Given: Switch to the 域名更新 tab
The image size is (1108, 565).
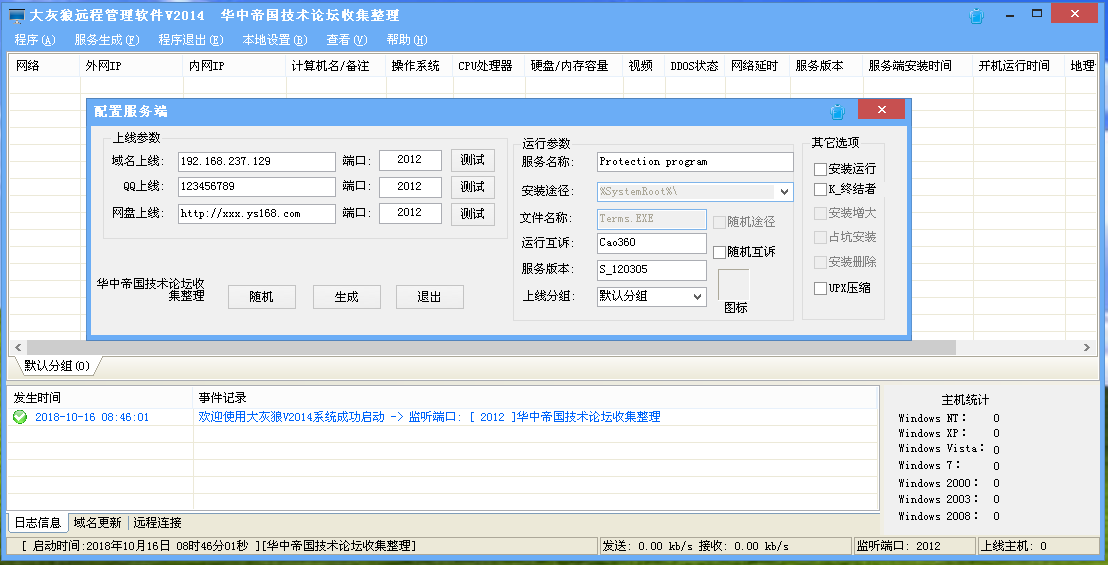Looking at the screenshot, I should click(98, 523).
